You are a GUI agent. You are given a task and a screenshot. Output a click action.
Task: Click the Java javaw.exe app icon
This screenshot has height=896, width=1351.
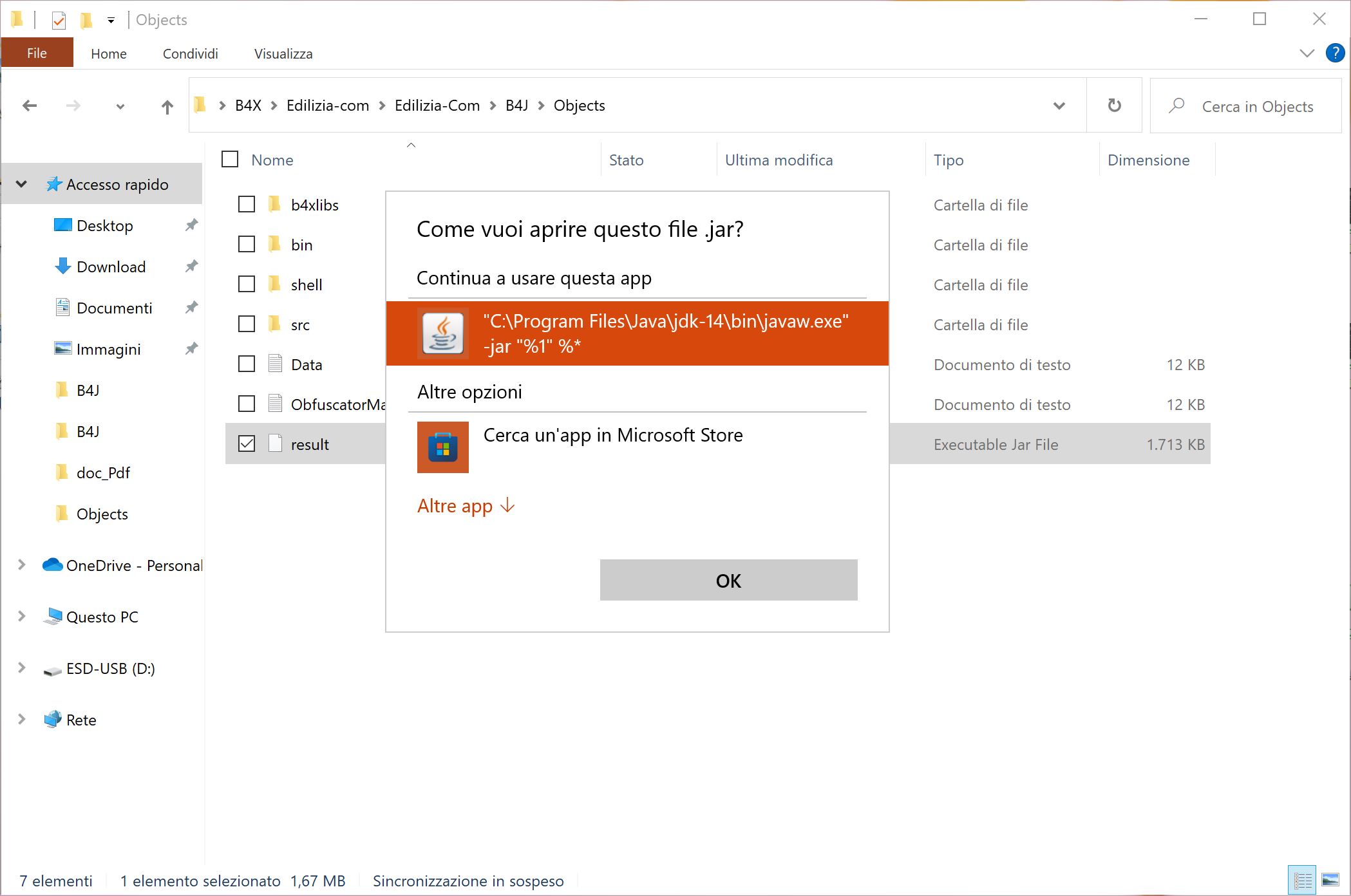(443, 333)
